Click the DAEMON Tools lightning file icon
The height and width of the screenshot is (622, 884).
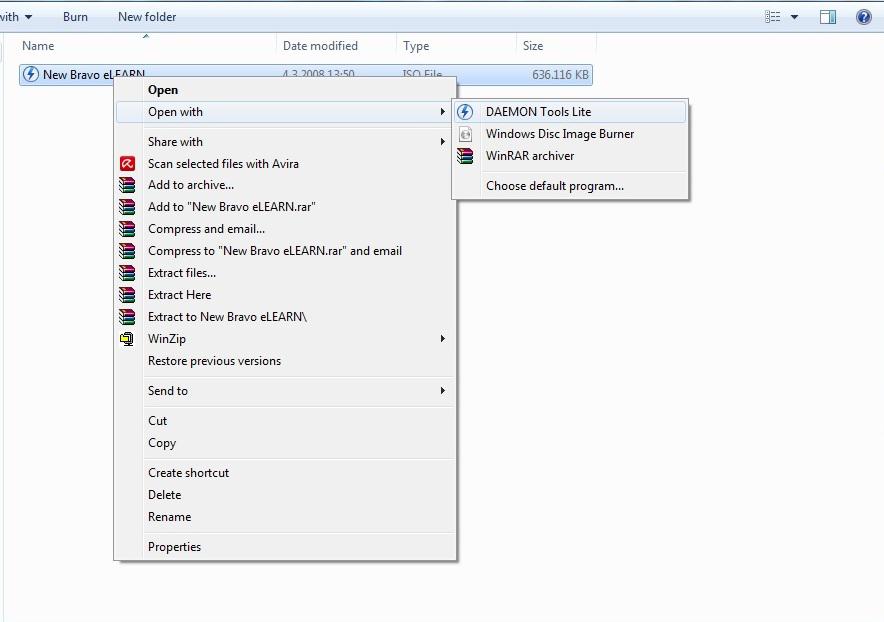tap(30, 74)
